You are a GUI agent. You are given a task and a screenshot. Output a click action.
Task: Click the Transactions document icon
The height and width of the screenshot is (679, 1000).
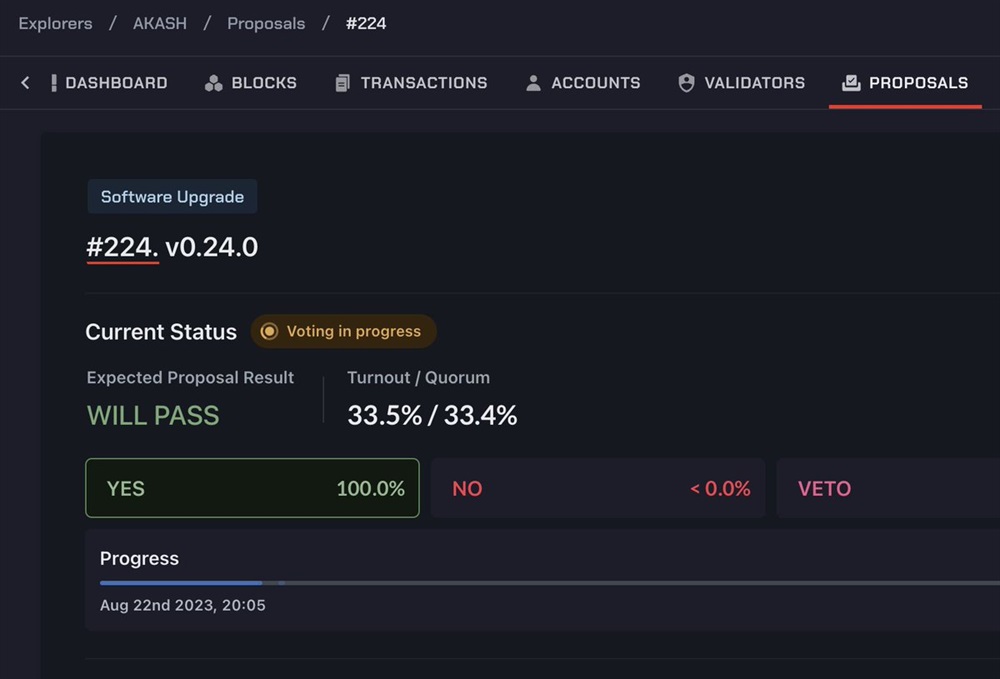coord(342,83)
